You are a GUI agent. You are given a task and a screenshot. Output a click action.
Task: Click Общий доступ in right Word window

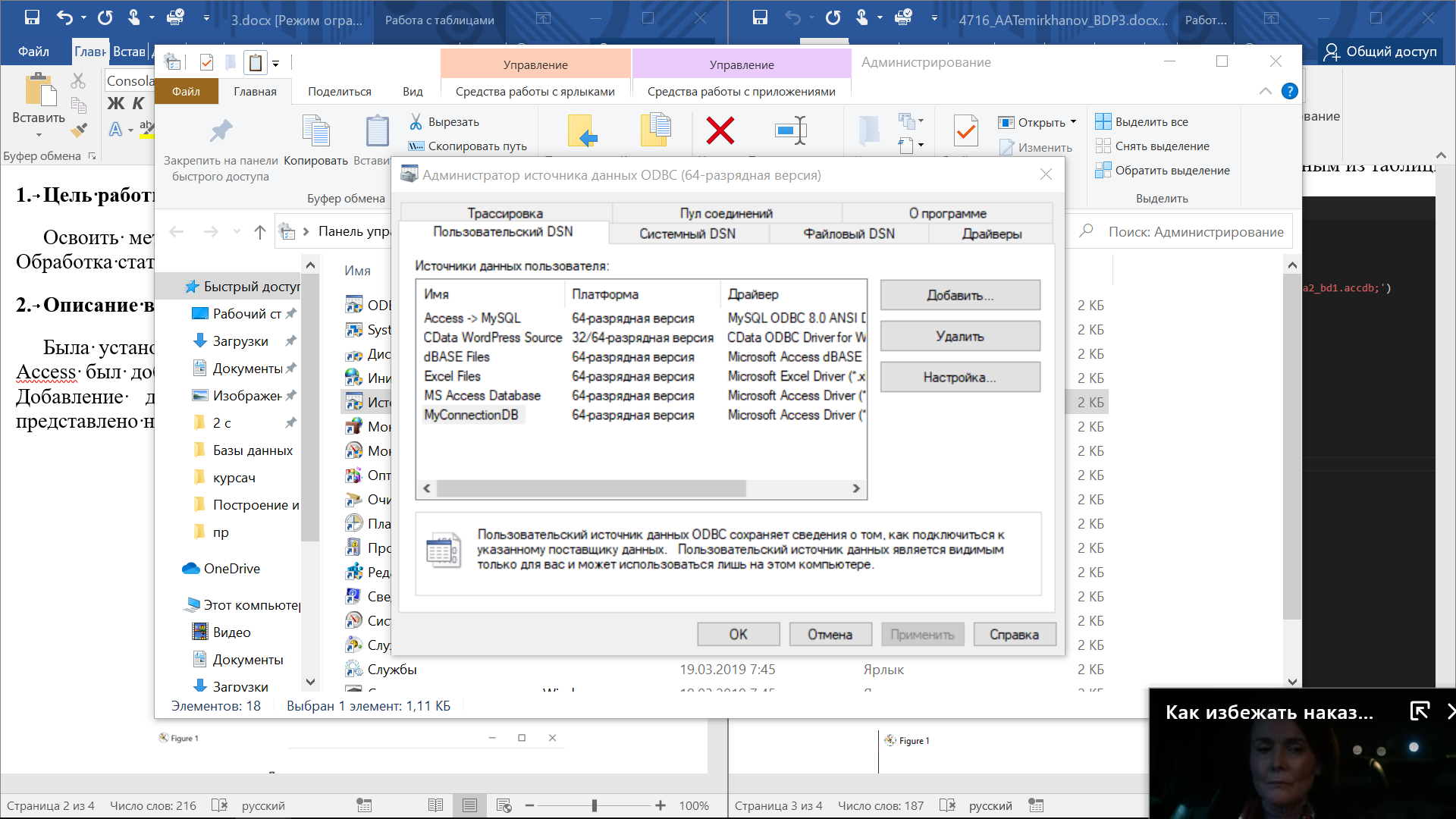point(1380,52)
